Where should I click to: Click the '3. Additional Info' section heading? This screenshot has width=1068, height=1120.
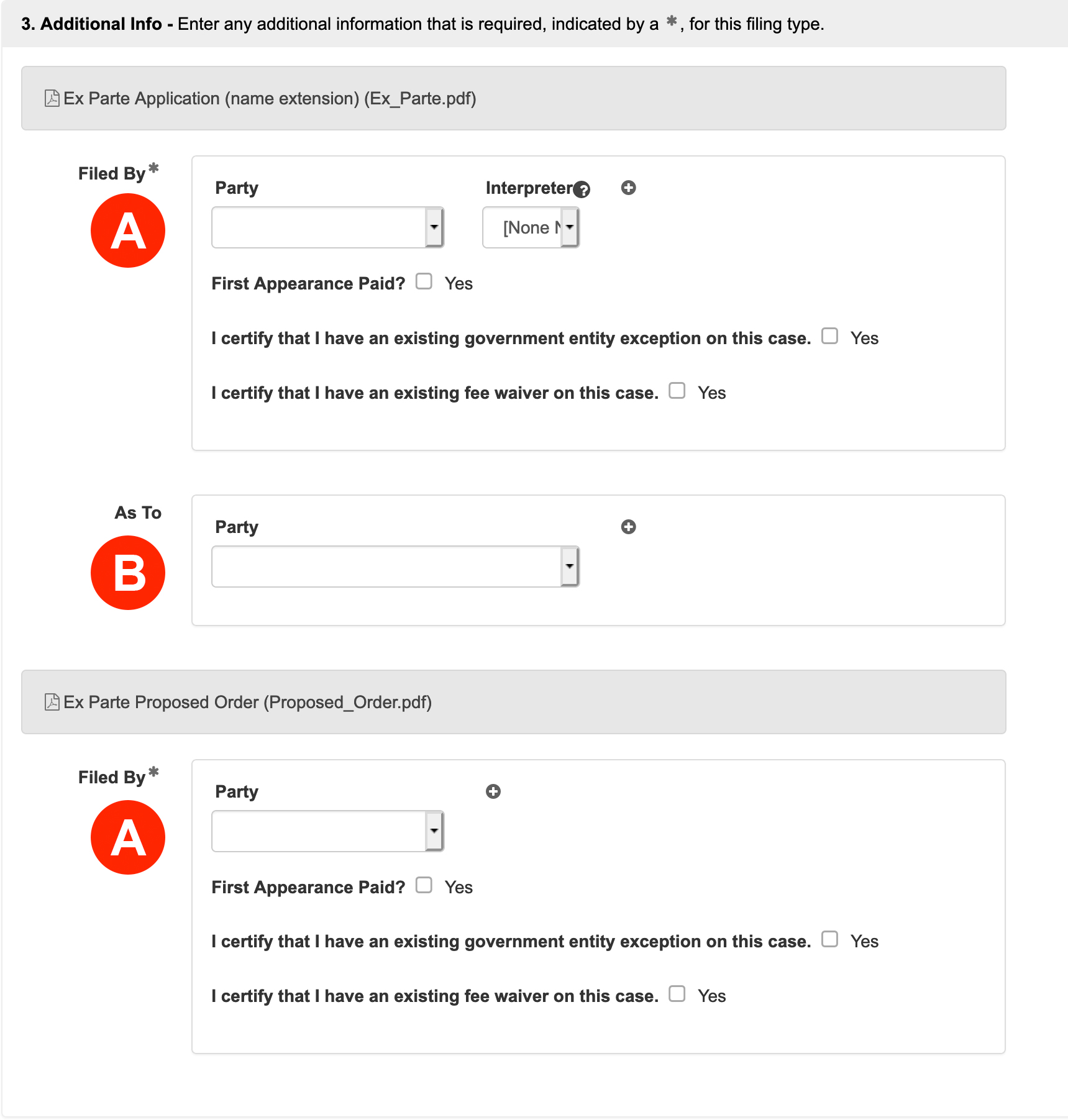(x=91, y=24)
